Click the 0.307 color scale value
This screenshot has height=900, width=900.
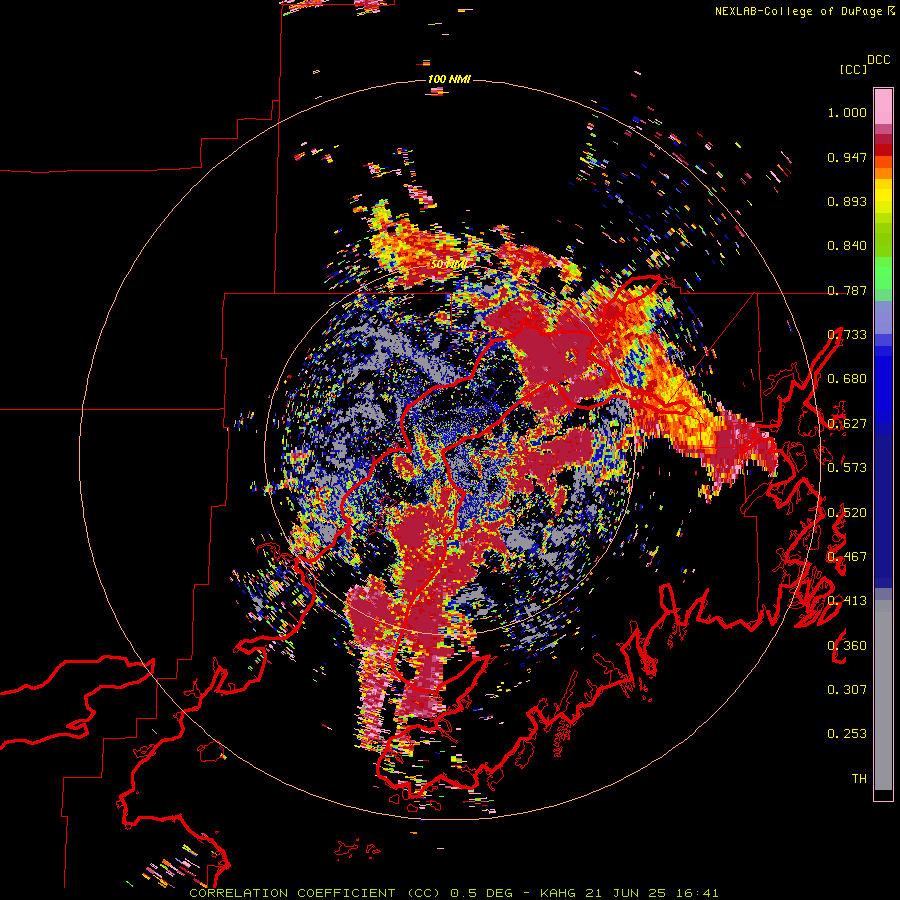[x=847, y=689]
